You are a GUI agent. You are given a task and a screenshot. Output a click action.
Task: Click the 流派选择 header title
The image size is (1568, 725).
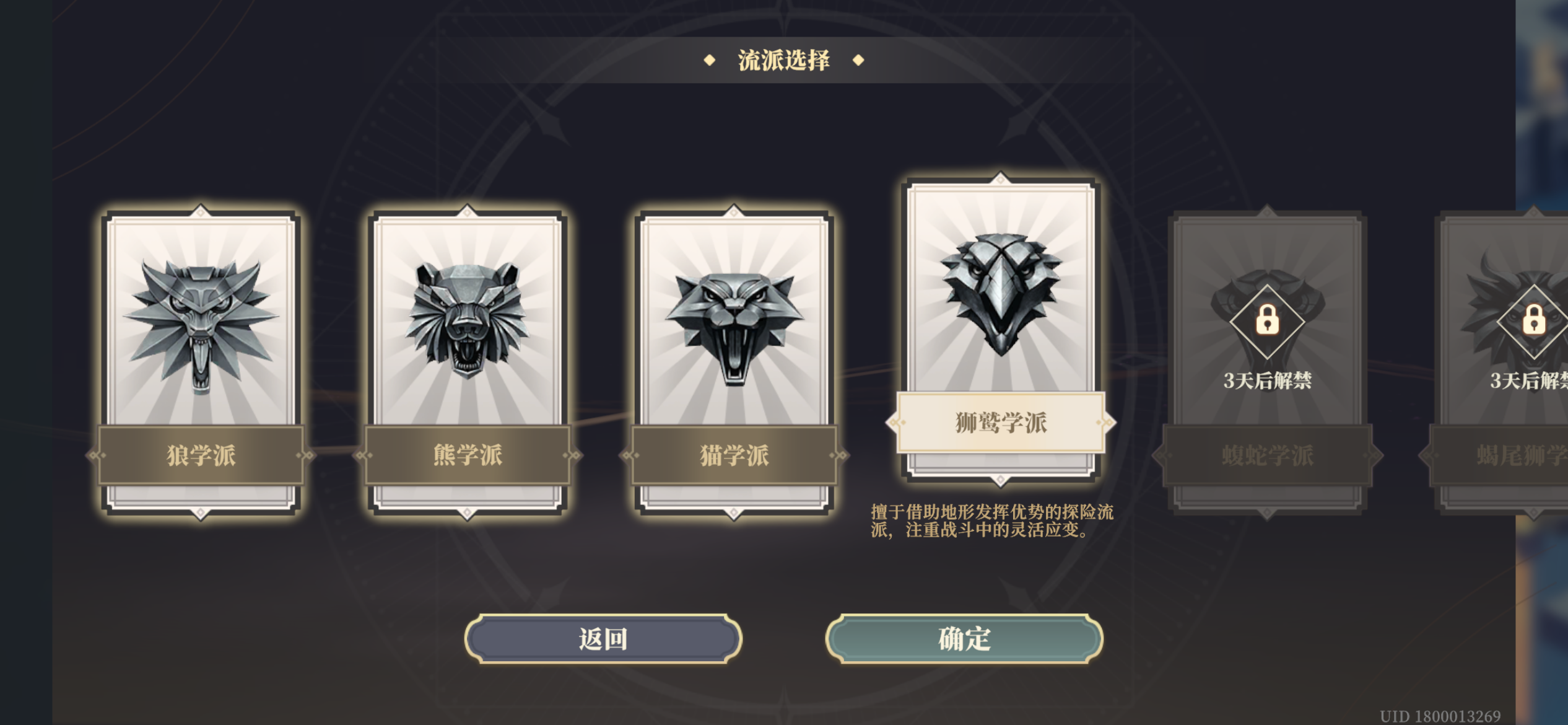[x=784, y=60]
